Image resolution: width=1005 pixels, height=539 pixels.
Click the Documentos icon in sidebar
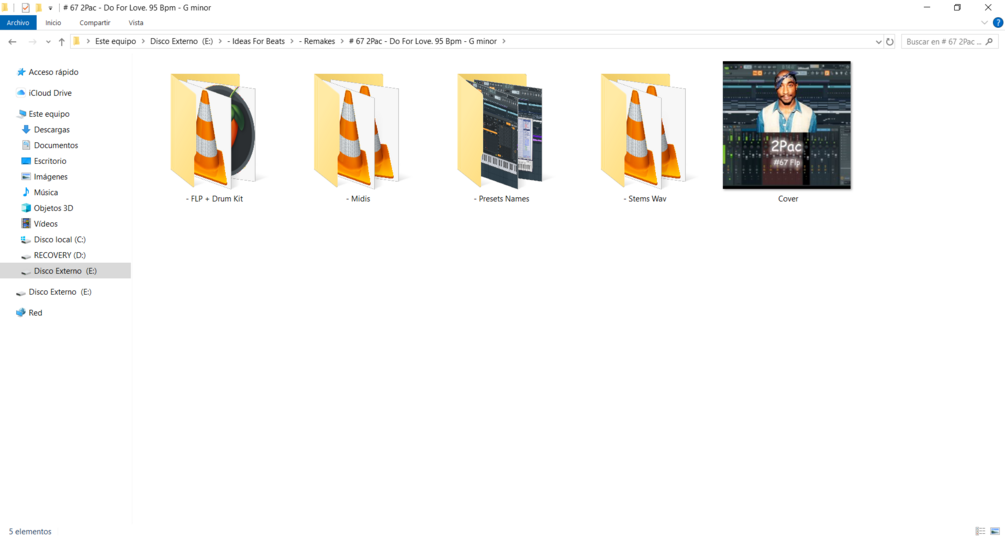click(26, 145)
